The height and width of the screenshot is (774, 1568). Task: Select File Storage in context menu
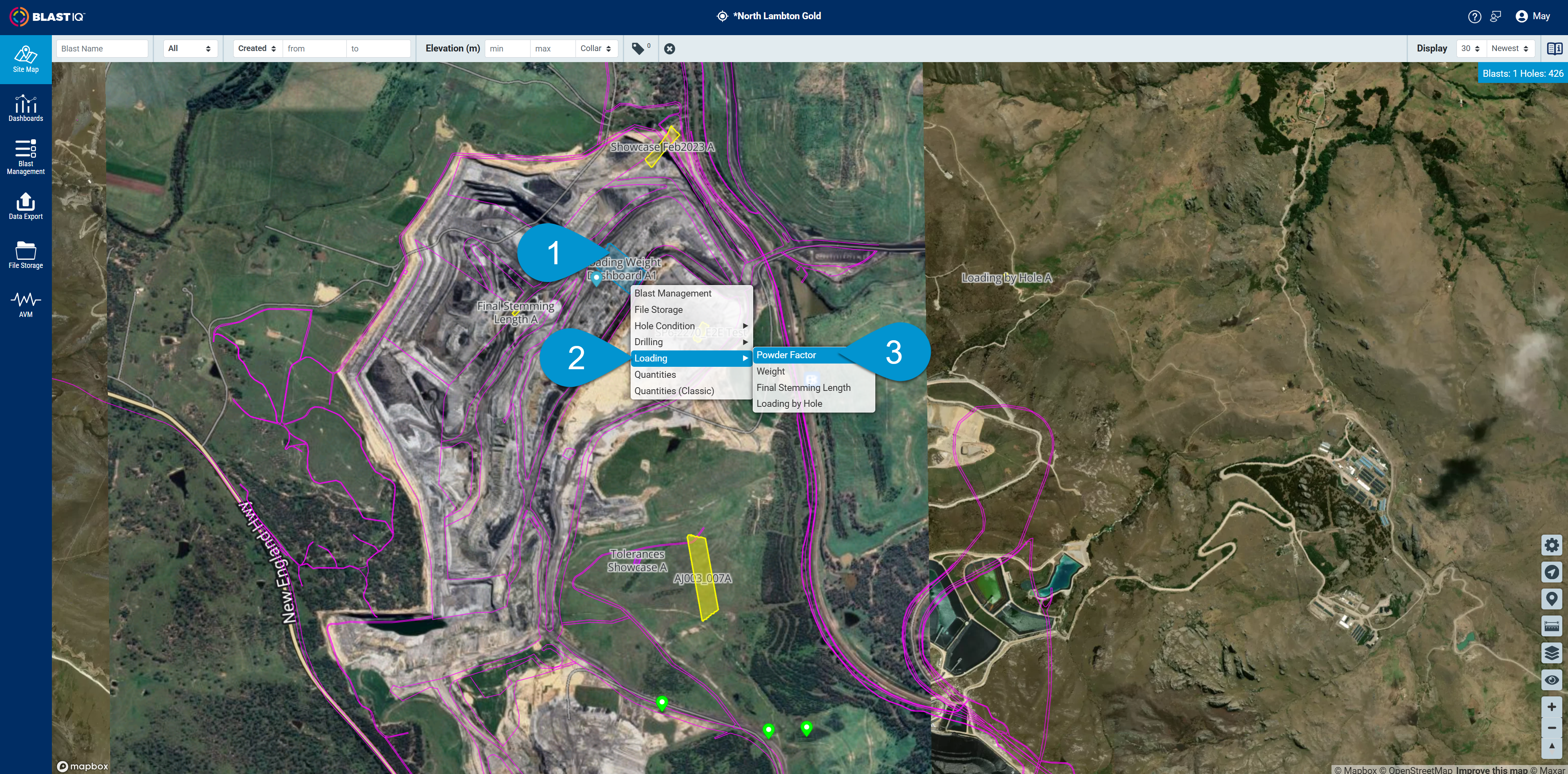point(691,310)
